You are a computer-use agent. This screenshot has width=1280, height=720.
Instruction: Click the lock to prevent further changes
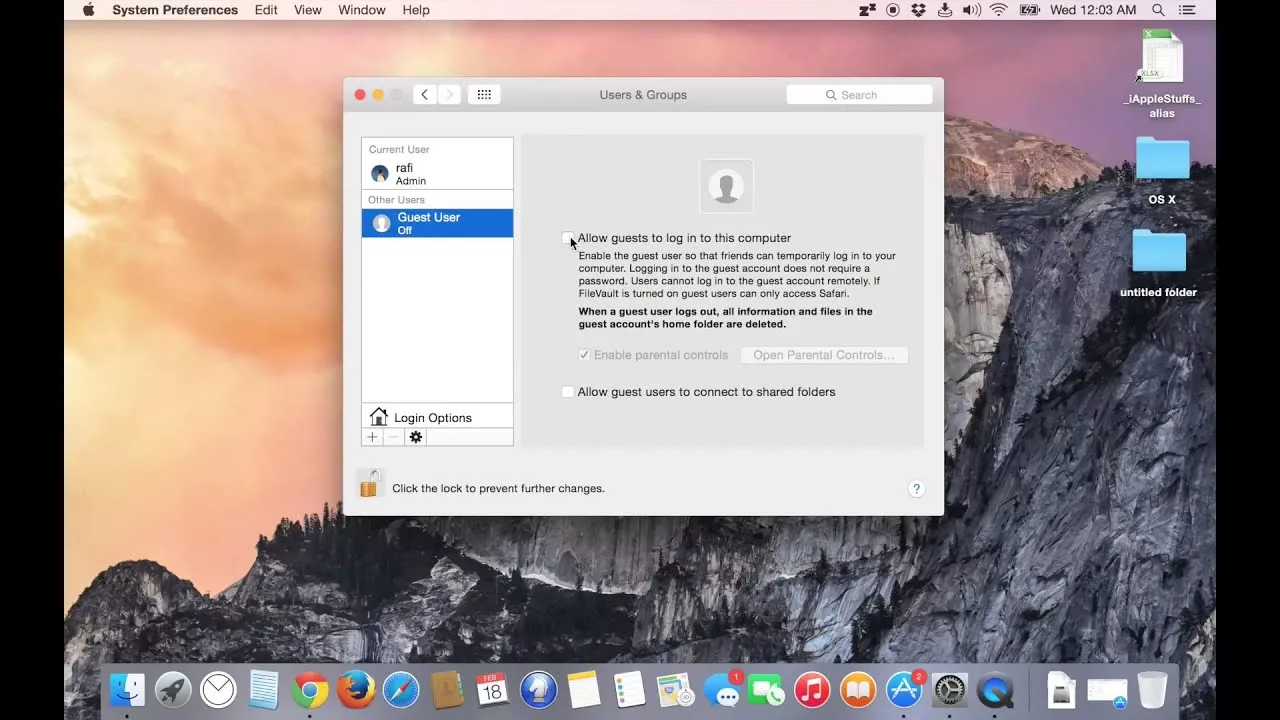(370, 483)
